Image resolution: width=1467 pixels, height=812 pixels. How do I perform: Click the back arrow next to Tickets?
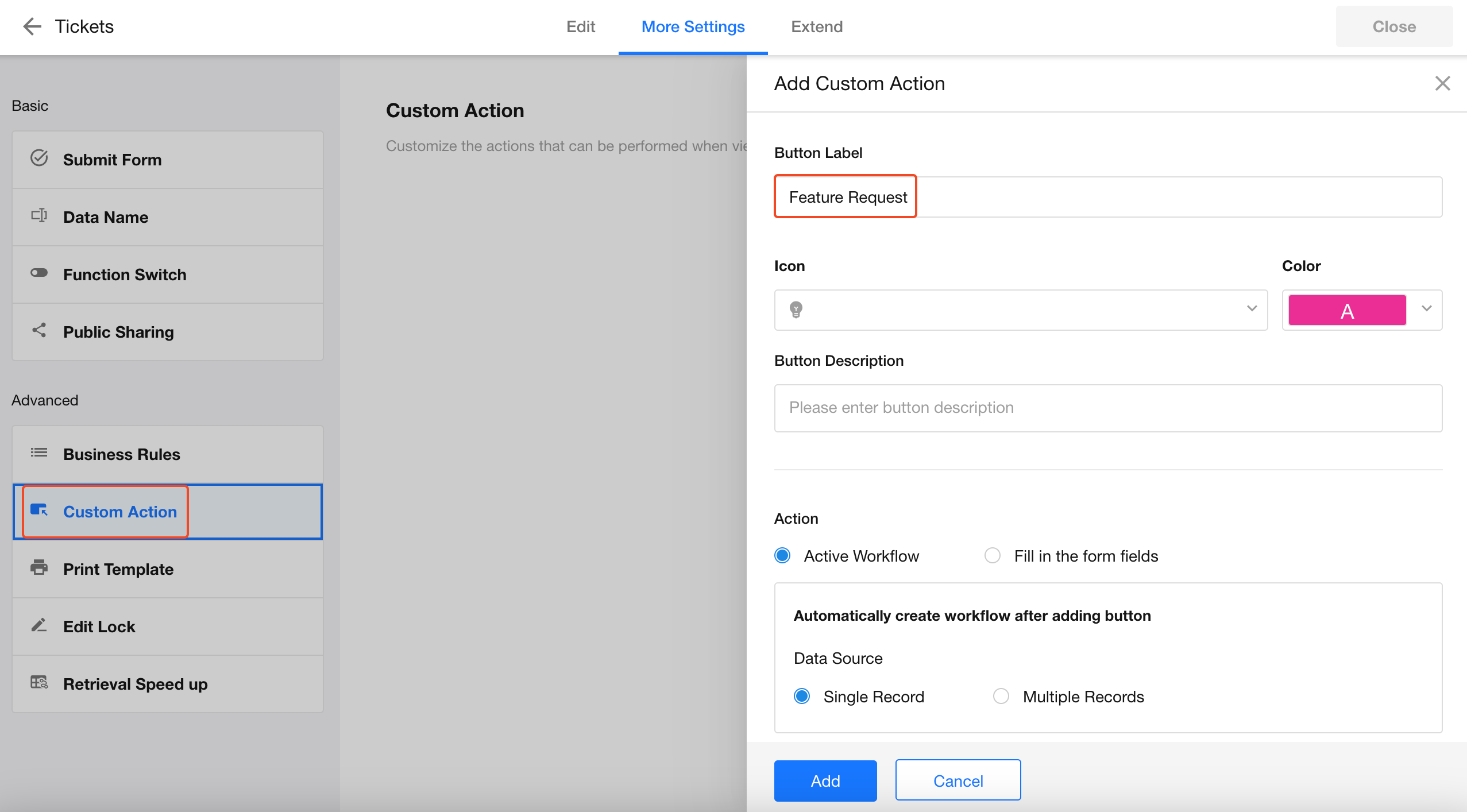tap(32, 26)
